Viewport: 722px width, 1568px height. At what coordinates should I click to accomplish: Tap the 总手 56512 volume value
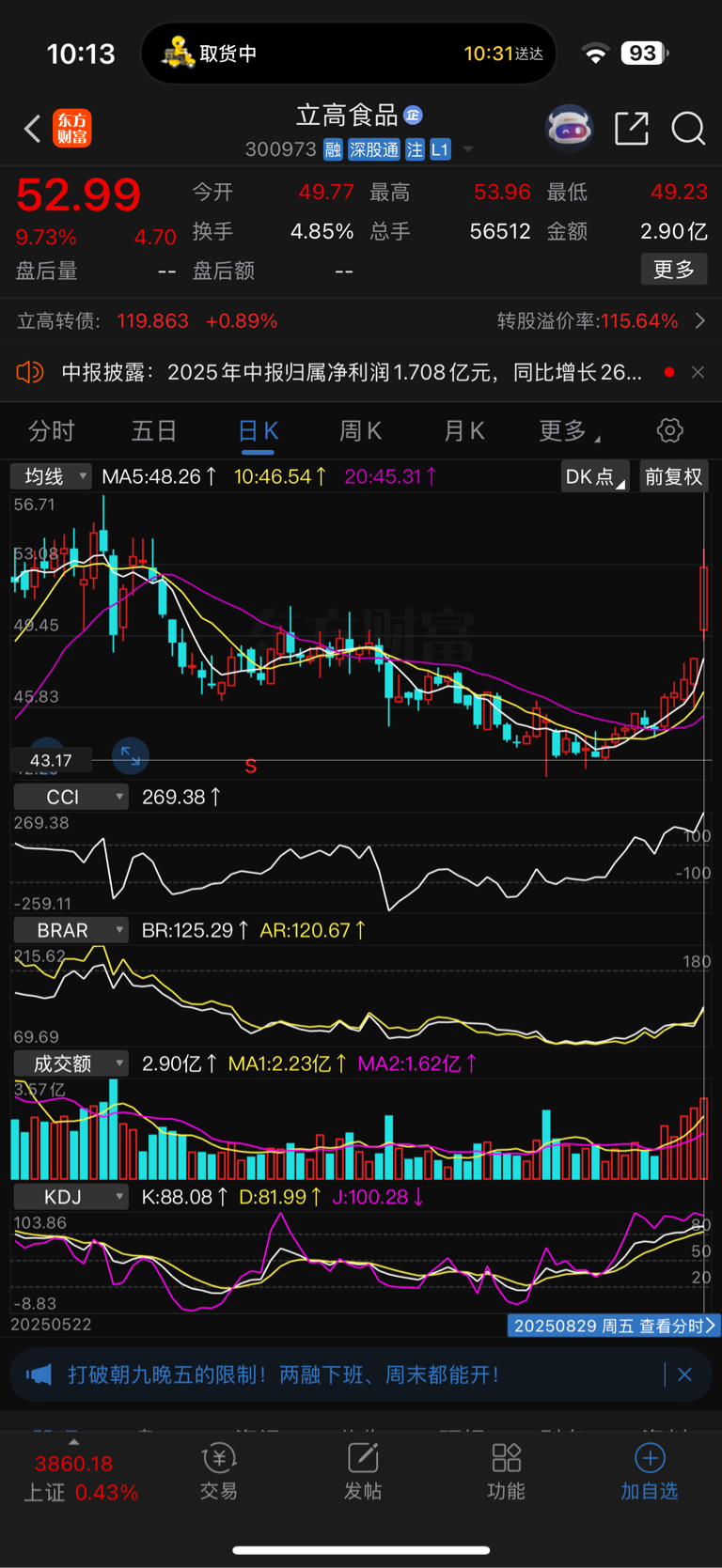500,231
